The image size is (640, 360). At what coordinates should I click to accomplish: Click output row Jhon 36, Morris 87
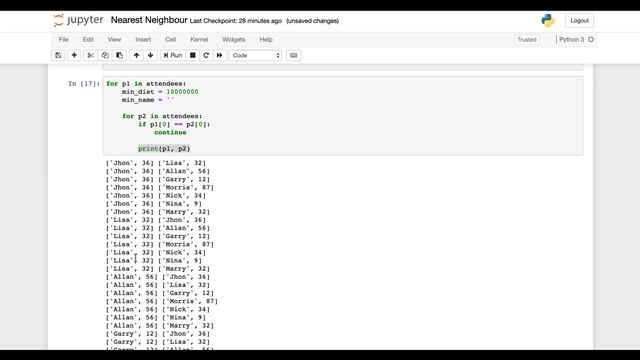(160, 188)
